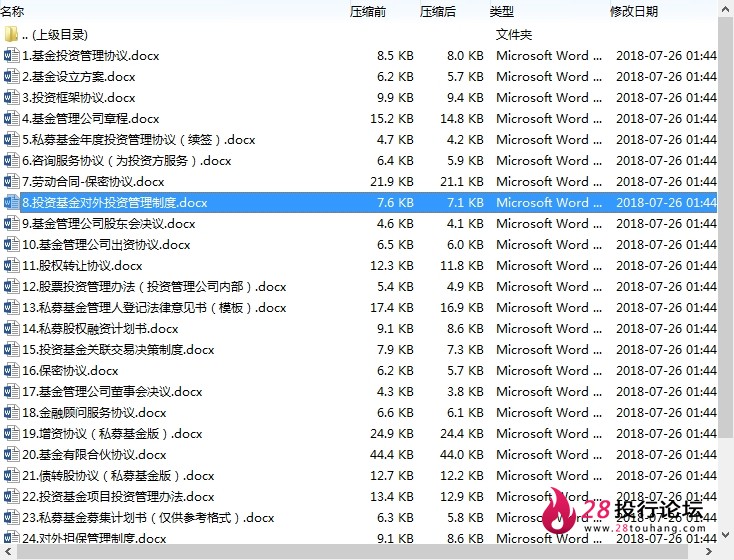Click Word icon of 16.保密协议.docx
734x560 pixels.
coord(11,370)
